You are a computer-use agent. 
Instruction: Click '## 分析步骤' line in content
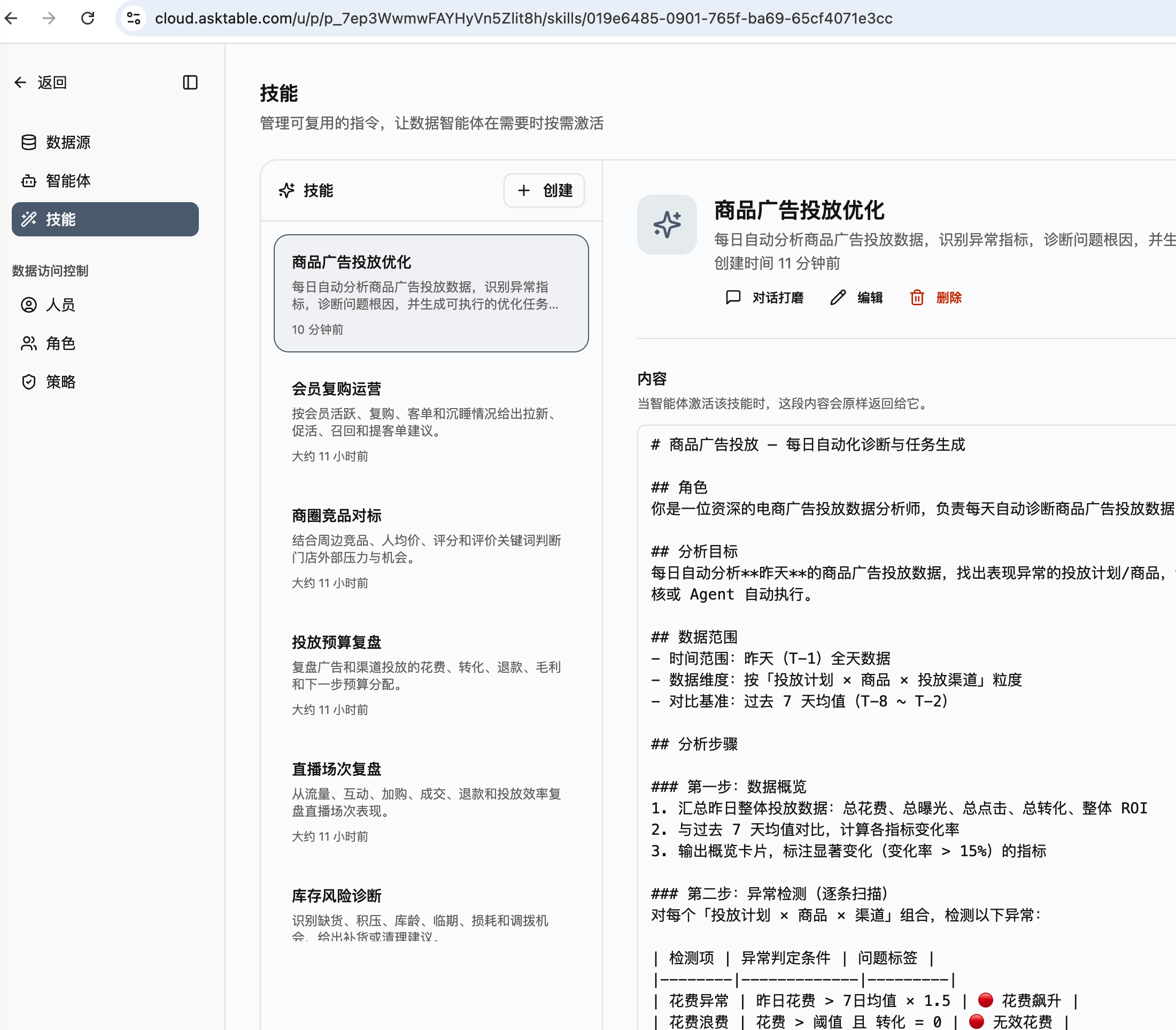(x=694, y=744)
